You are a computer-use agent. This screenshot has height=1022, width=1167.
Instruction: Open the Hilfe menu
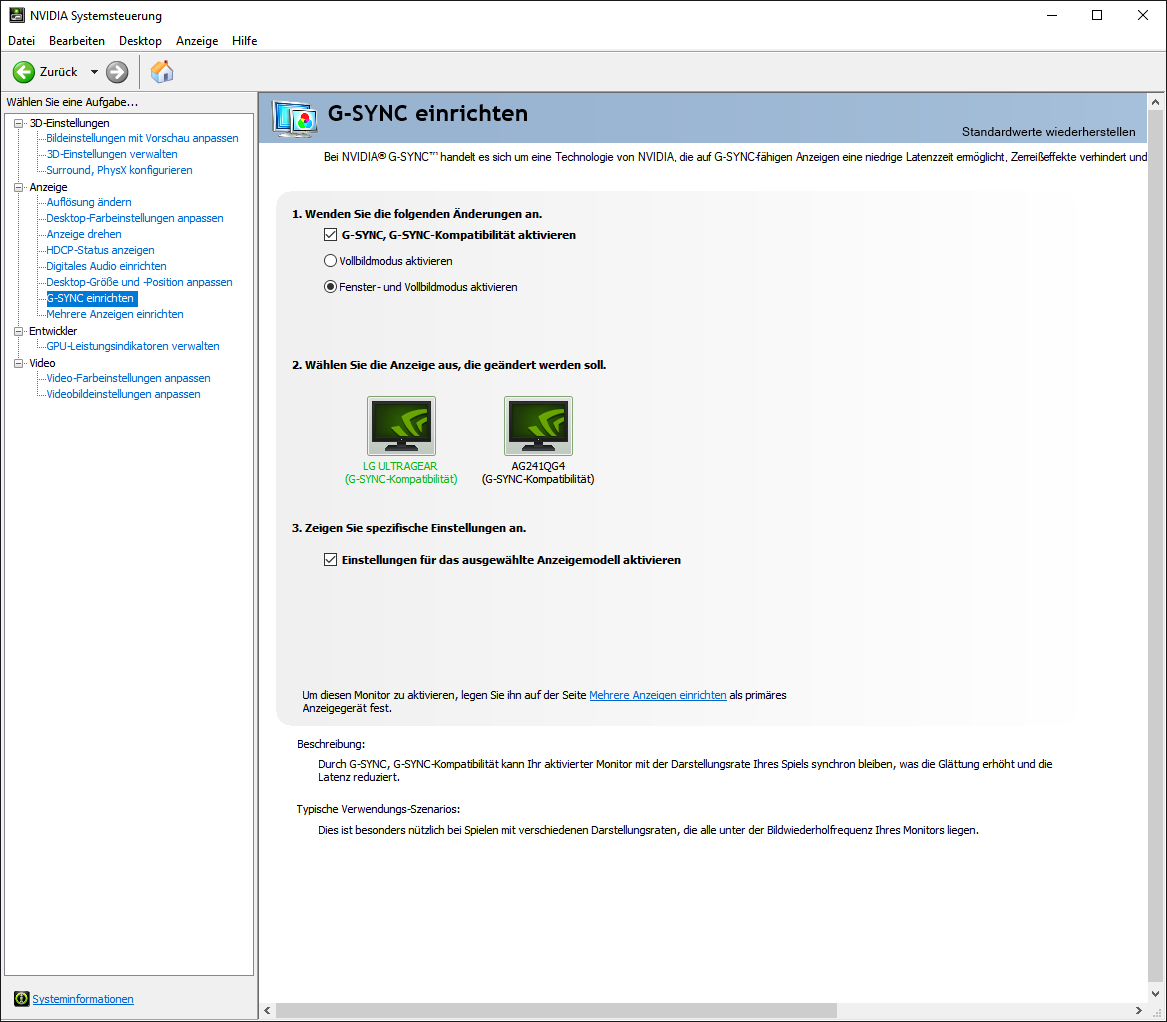(x=244, y=41)
